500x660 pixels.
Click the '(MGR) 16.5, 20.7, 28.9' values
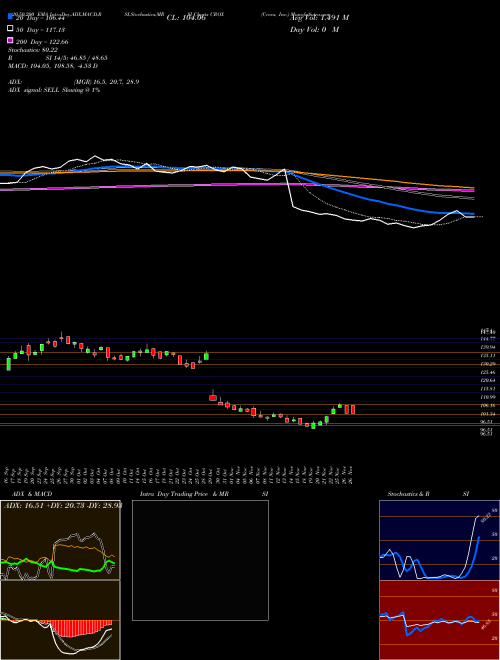106,82
